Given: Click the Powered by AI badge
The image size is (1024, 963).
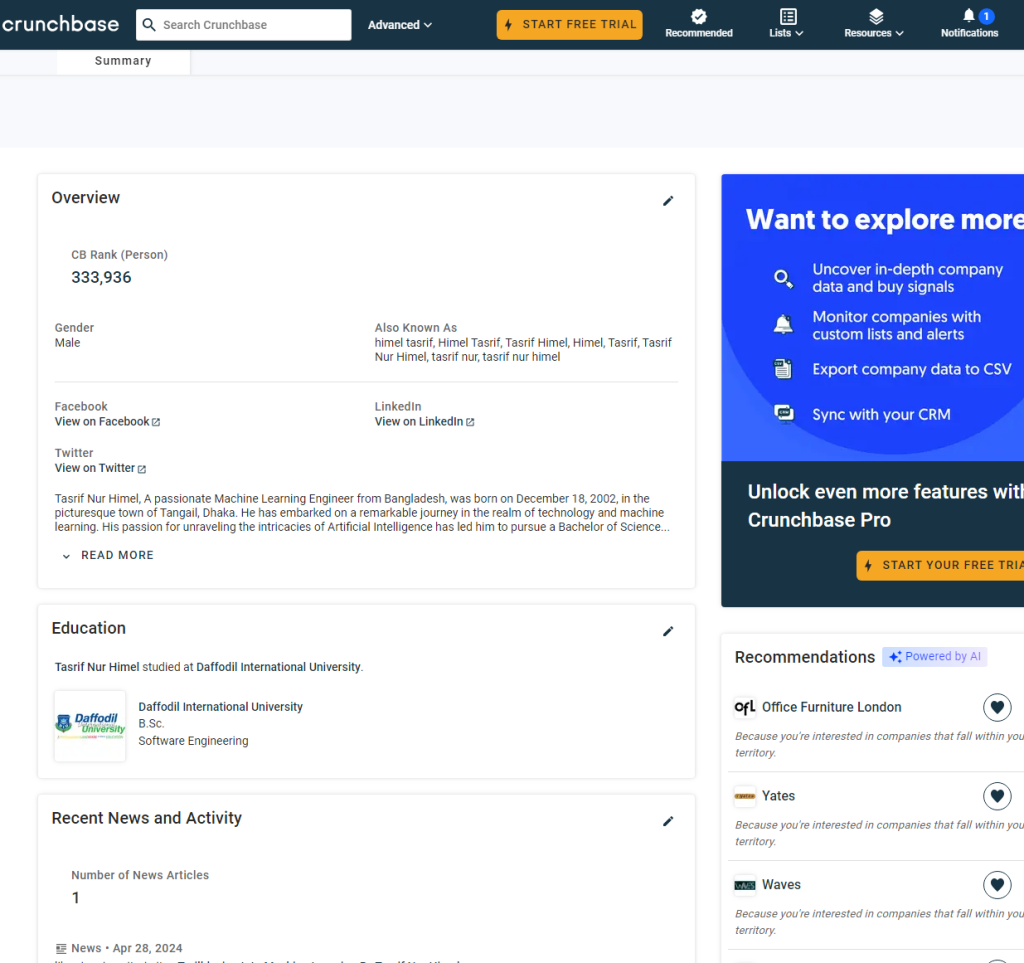Looking at the screenshot, I should [x=935, y=657].
